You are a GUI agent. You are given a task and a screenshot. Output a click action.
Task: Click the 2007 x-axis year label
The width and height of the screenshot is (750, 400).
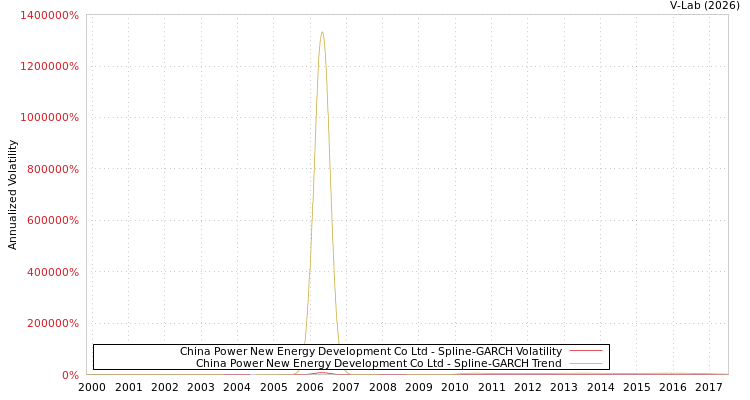(x=346, y=387)
